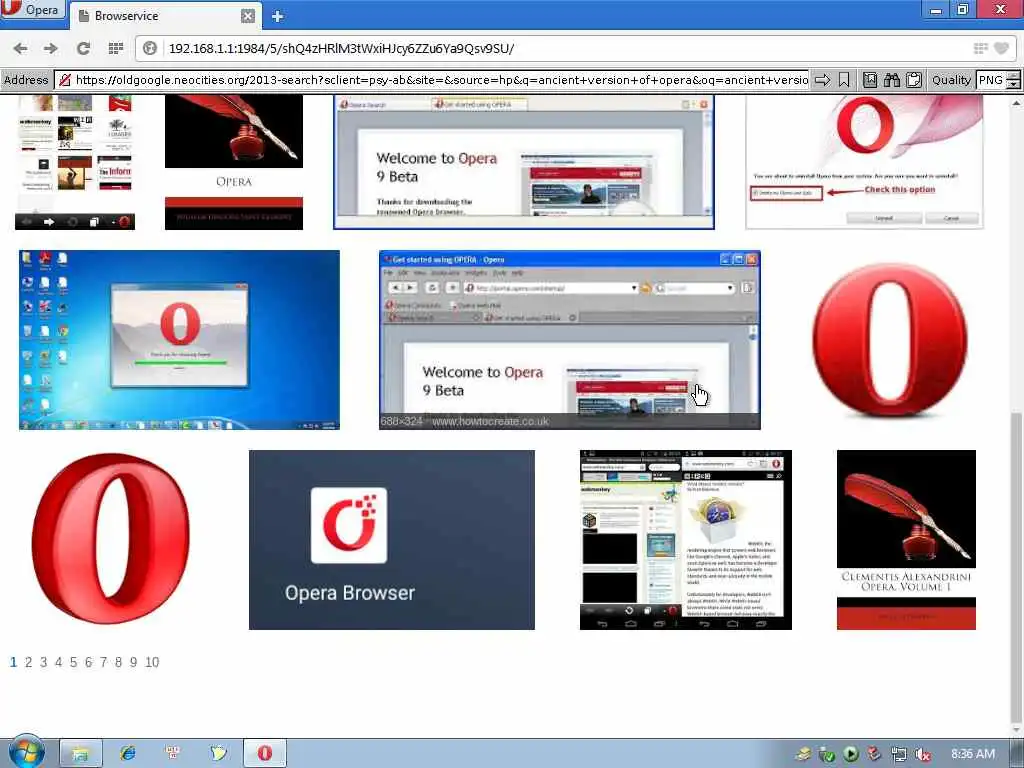Go back using Opera's back arrow
1024x768 pixels.
click(x=21, y=48)
